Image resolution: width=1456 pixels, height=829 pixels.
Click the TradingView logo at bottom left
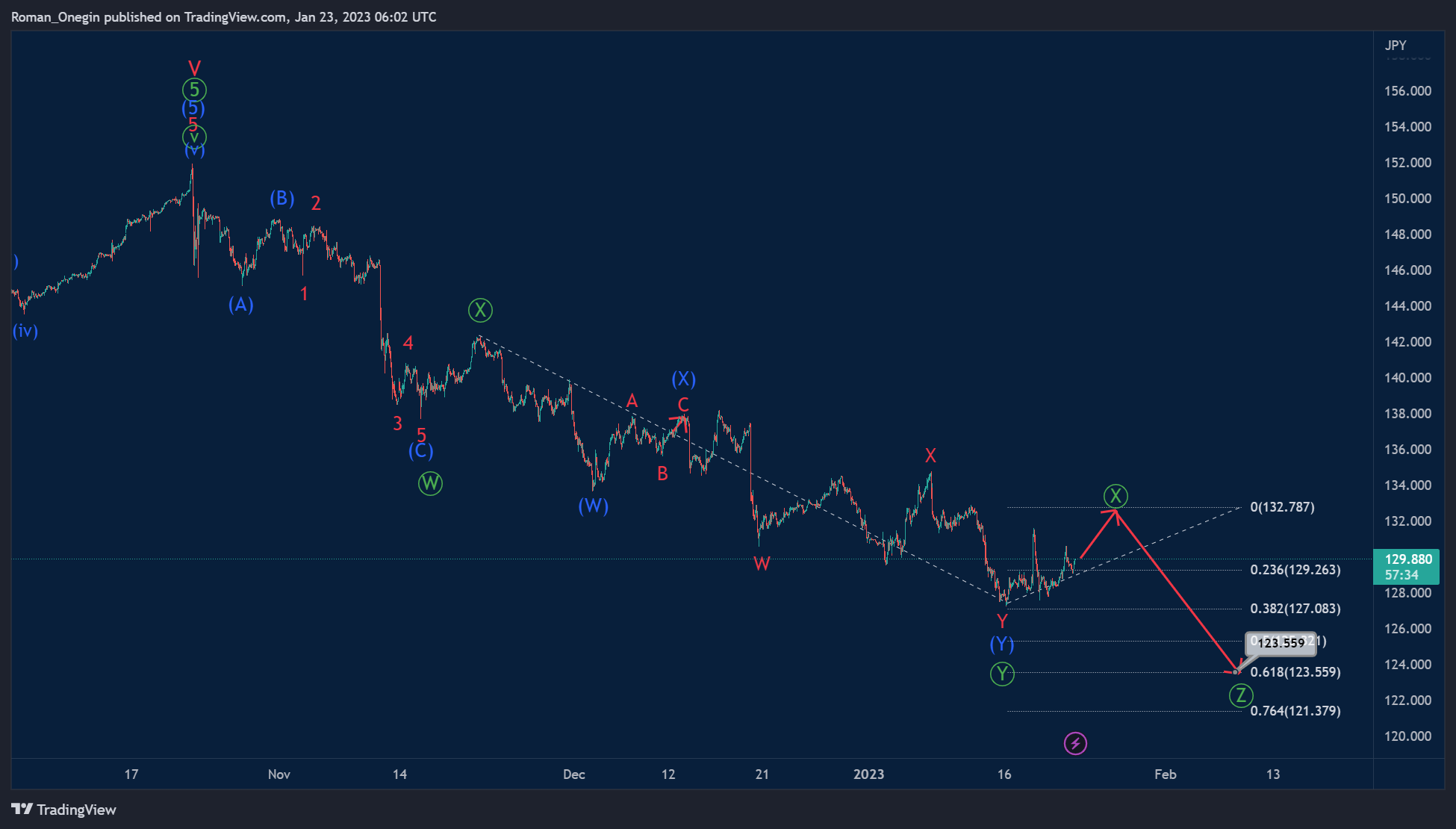[64, 810]
